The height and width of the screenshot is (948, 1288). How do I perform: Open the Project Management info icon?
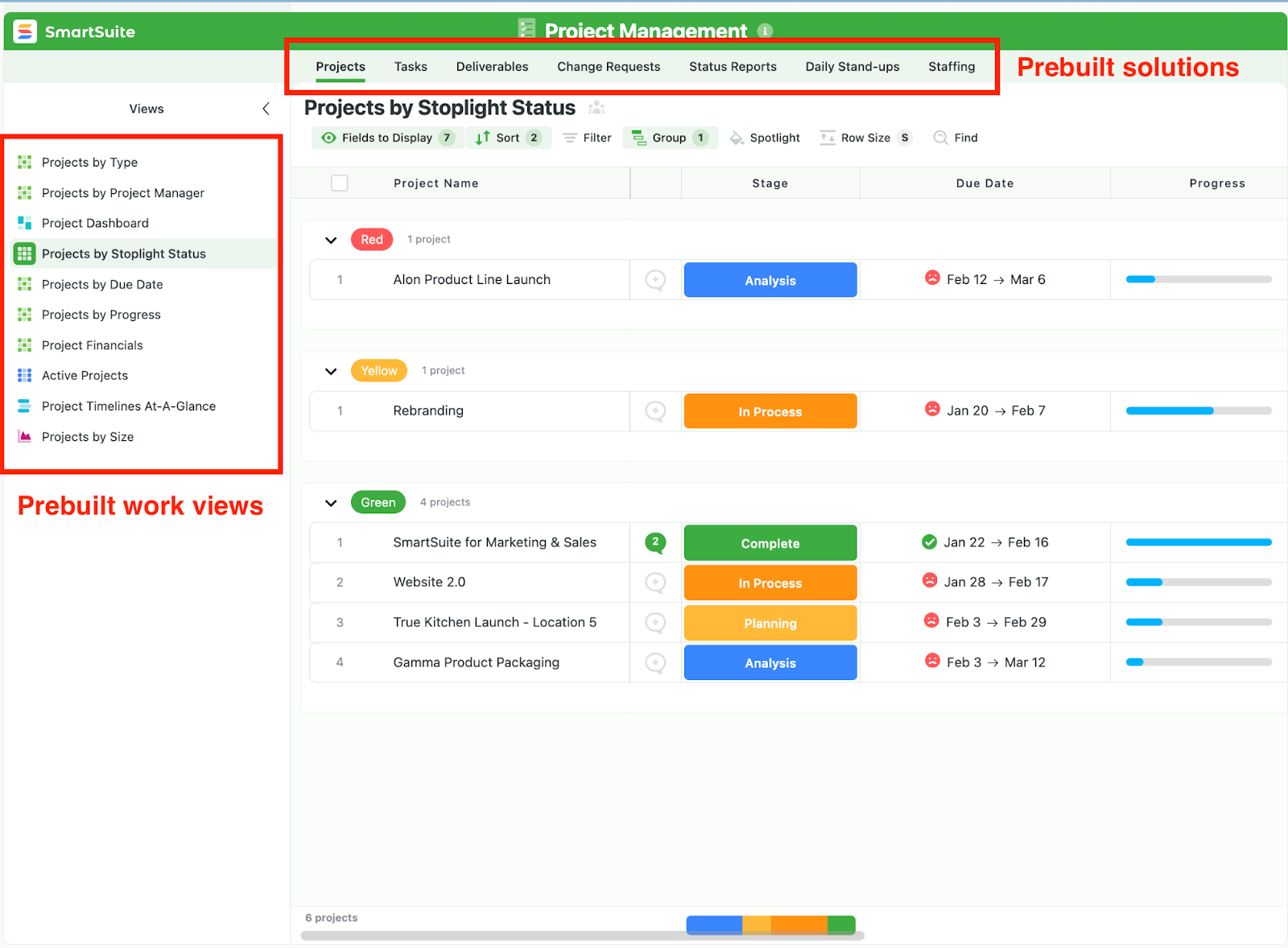point(765,31)
